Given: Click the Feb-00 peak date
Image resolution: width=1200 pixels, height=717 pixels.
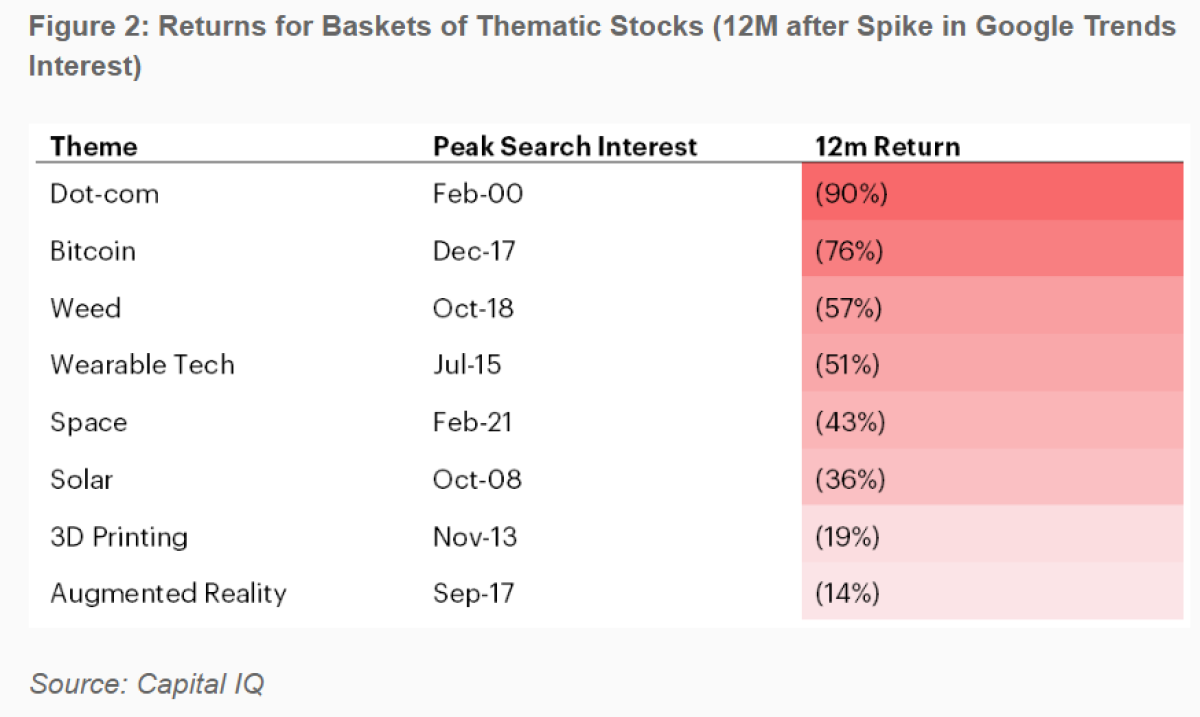Looking at the screenshot, I should [477, 194].
